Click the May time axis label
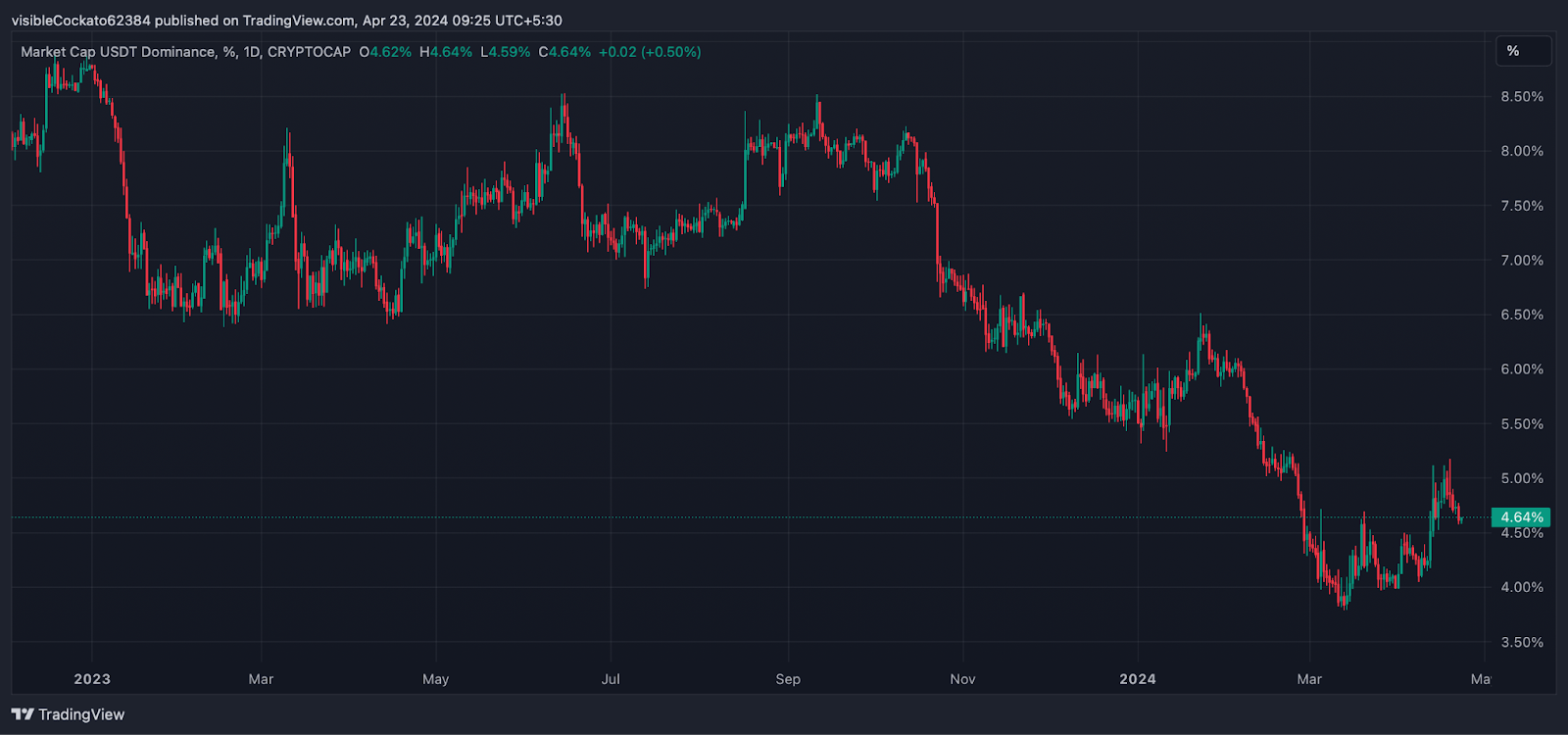This screenshot has height=735, width=1568. pos(435,679)
